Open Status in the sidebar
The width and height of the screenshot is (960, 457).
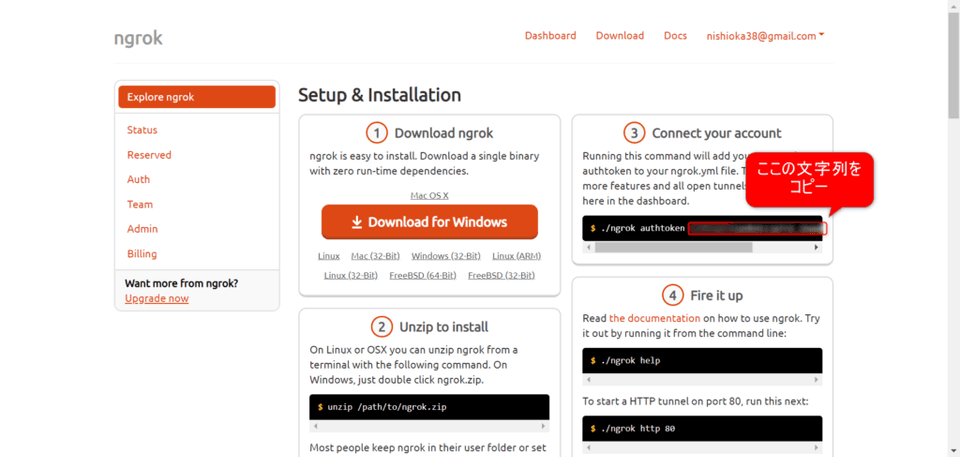142,130
